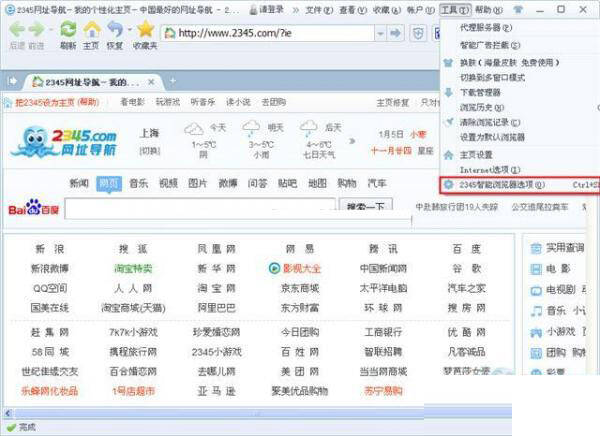Click the tab list icon left of tabs

point(12,81)
